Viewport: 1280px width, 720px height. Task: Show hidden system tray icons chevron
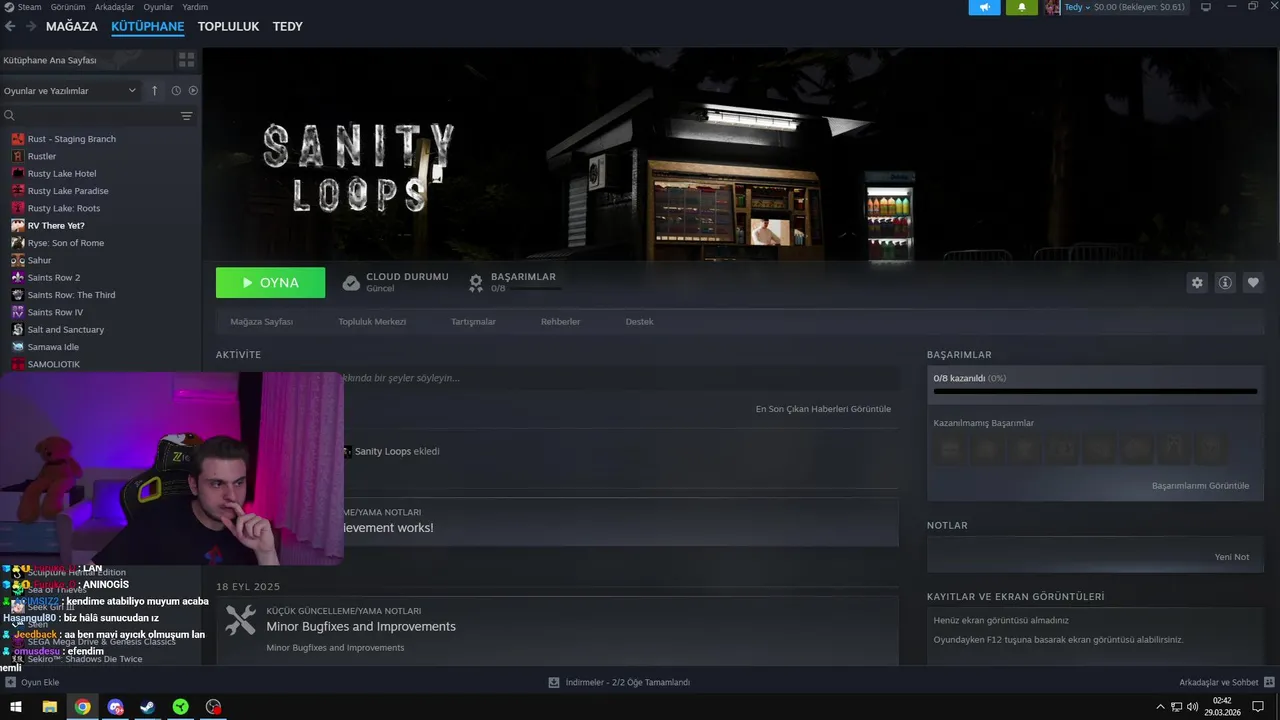coord(1160,707)
